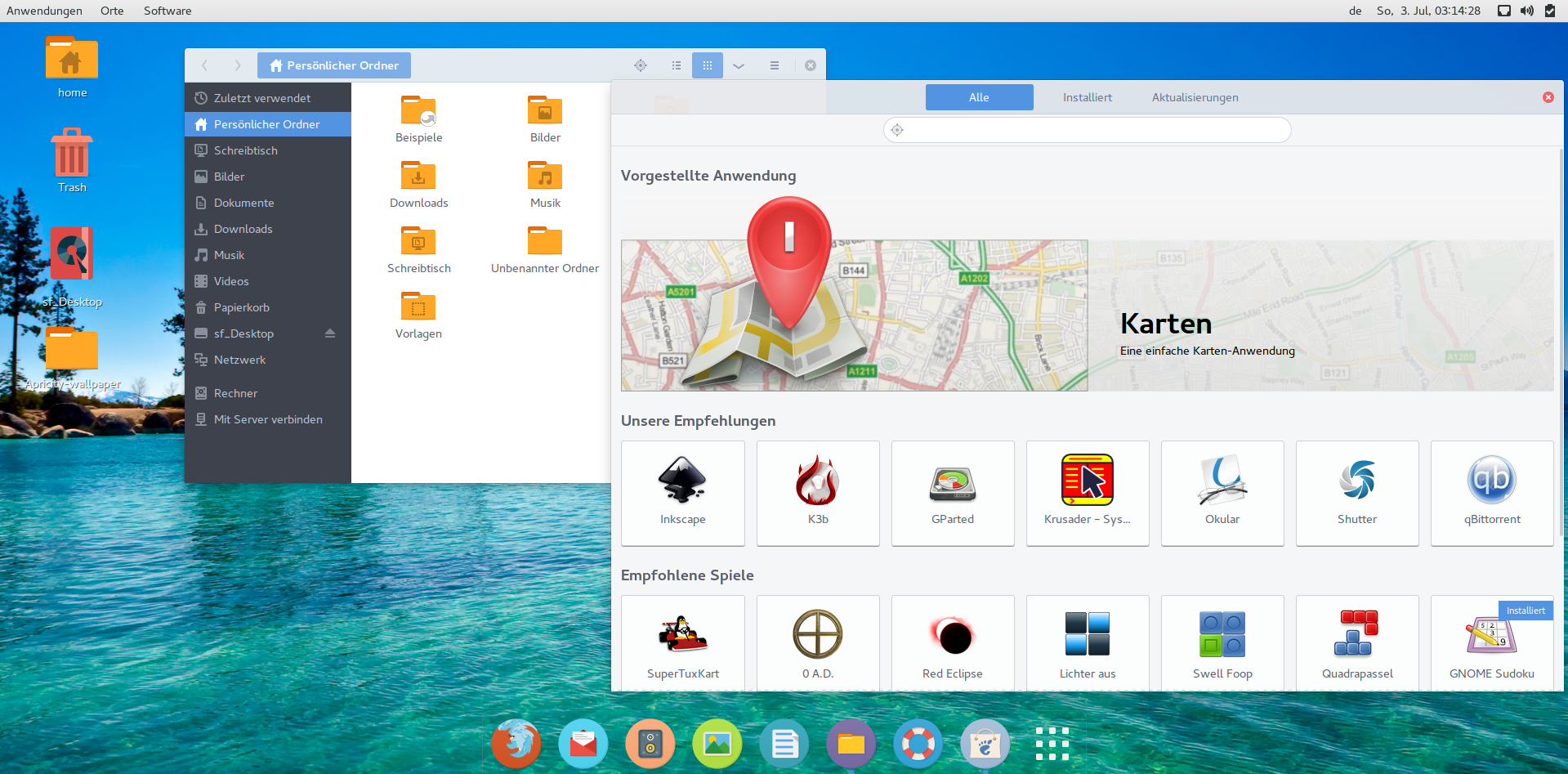
Task: Open the K3b app tile
Action: pyautogui.click(x=818, y=493)
